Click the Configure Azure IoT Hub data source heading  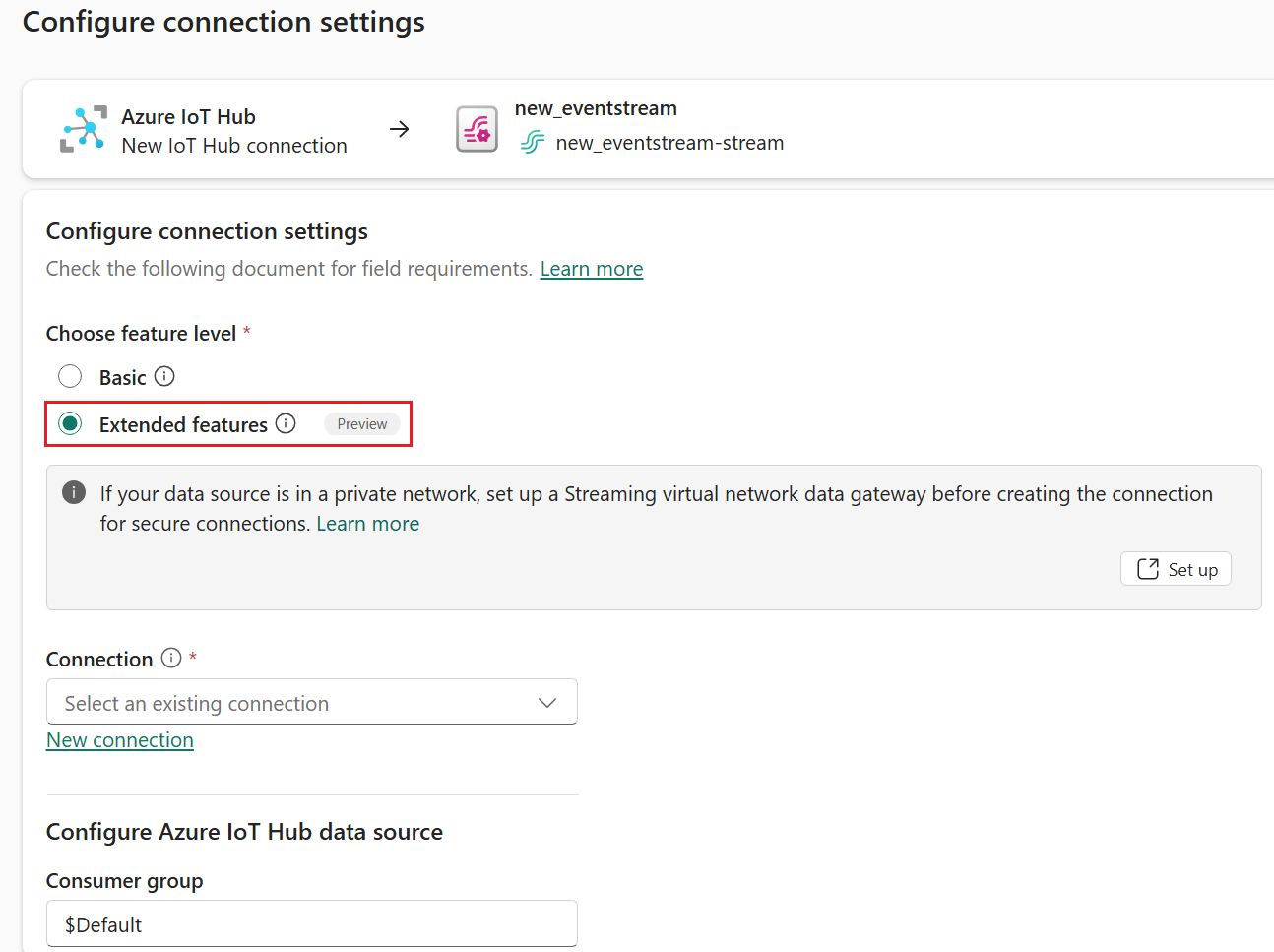click(x=244, y=832)
